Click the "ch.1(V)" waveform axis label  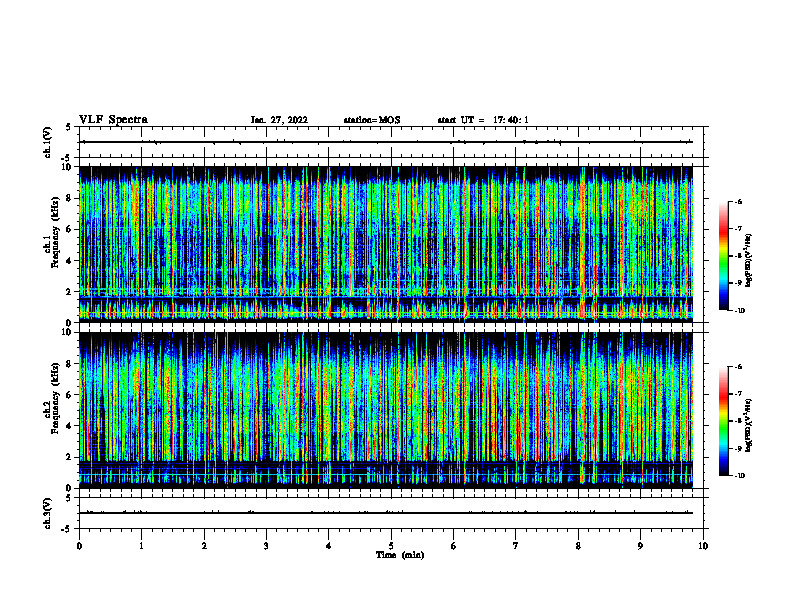point(47,142)
